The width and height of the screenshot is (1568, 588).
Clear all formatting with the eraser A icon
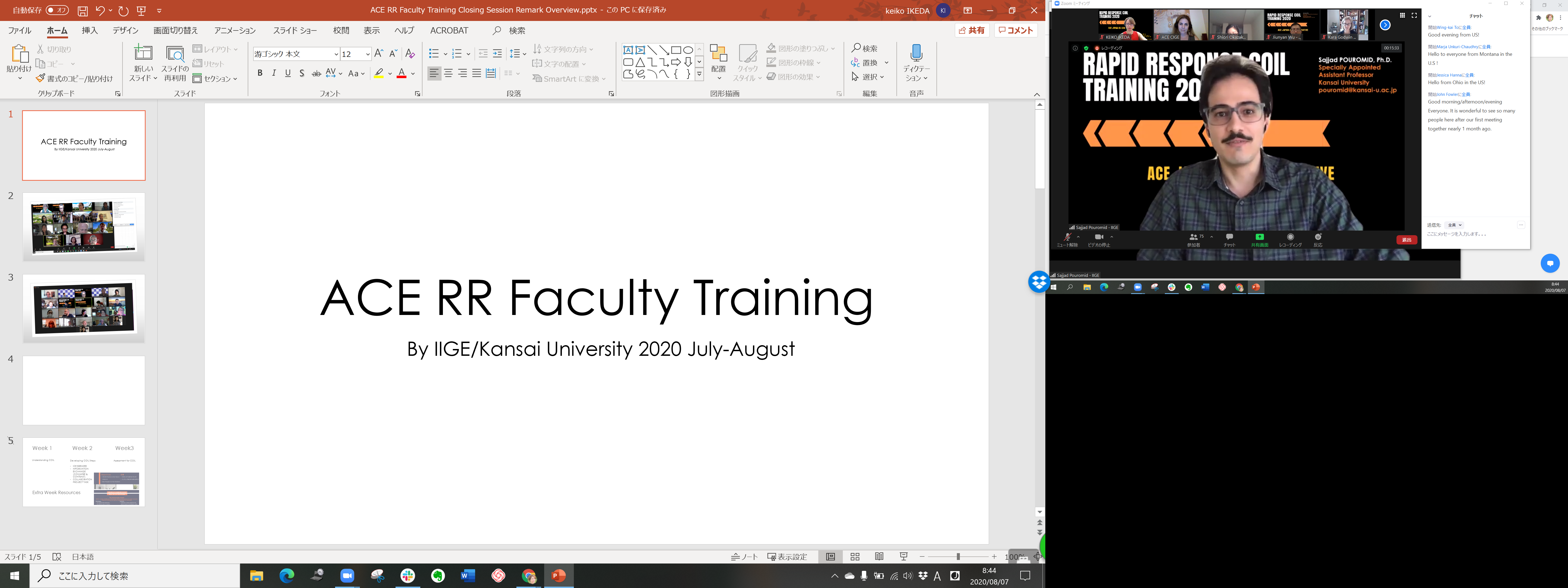(x=410, y=54)
